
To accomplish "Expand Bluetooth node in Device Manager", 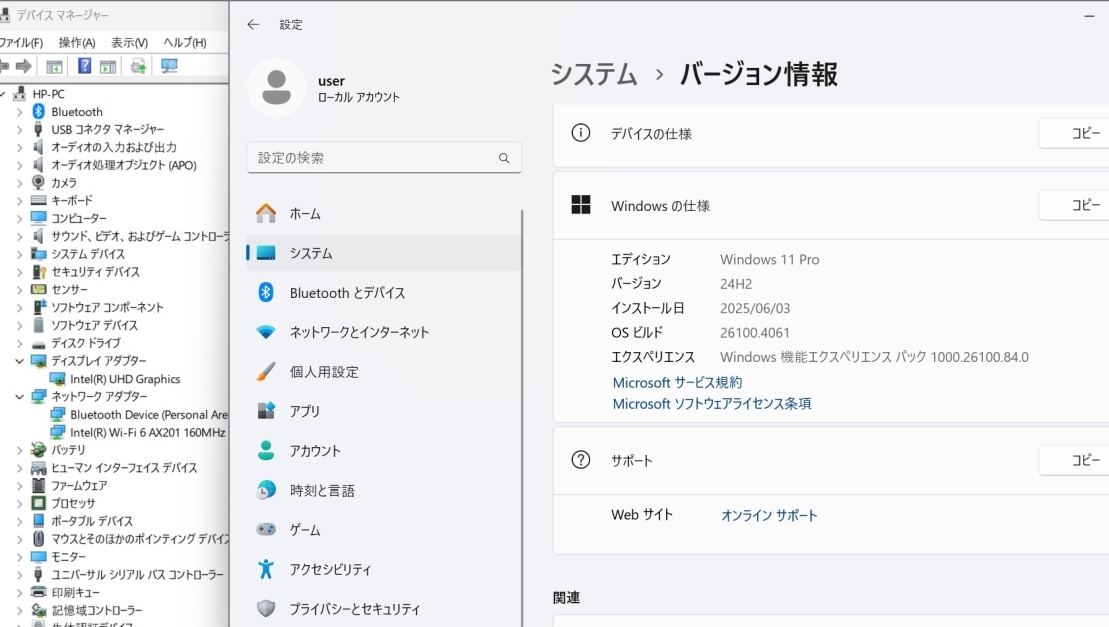I will (20, 112).
